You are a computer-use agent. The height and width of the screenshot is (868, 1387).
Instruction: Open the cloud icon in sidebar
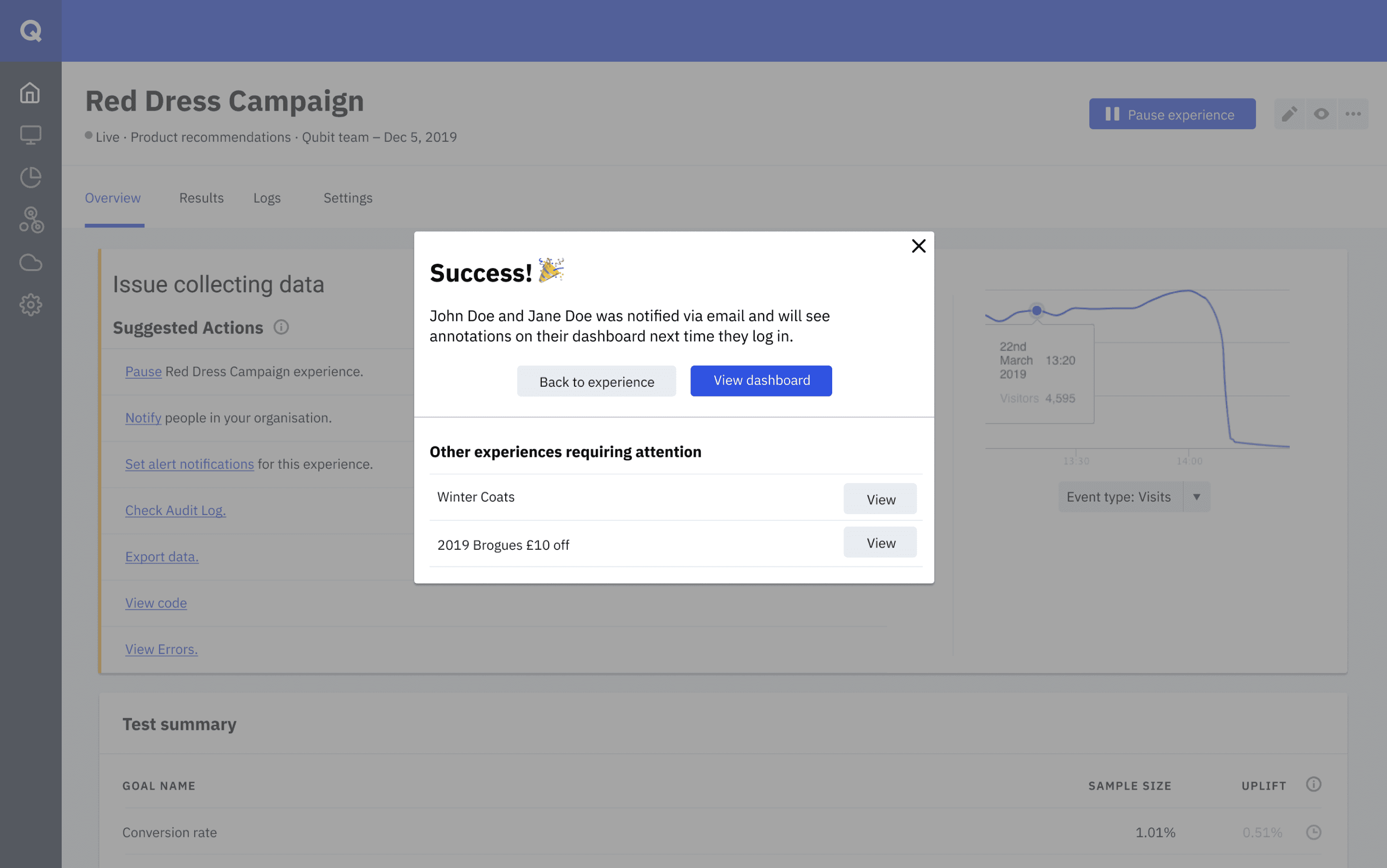tap(31, 262)
